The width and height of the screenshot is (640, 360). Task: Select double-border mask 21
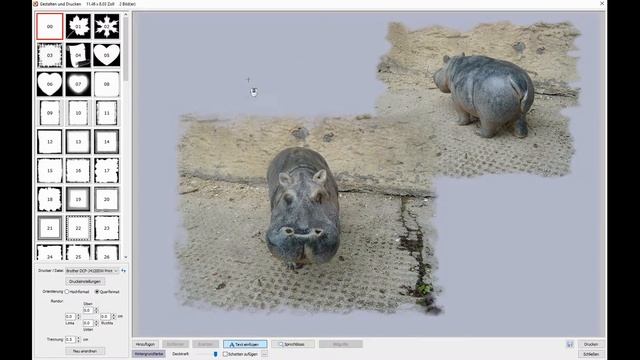pos(50,228)
